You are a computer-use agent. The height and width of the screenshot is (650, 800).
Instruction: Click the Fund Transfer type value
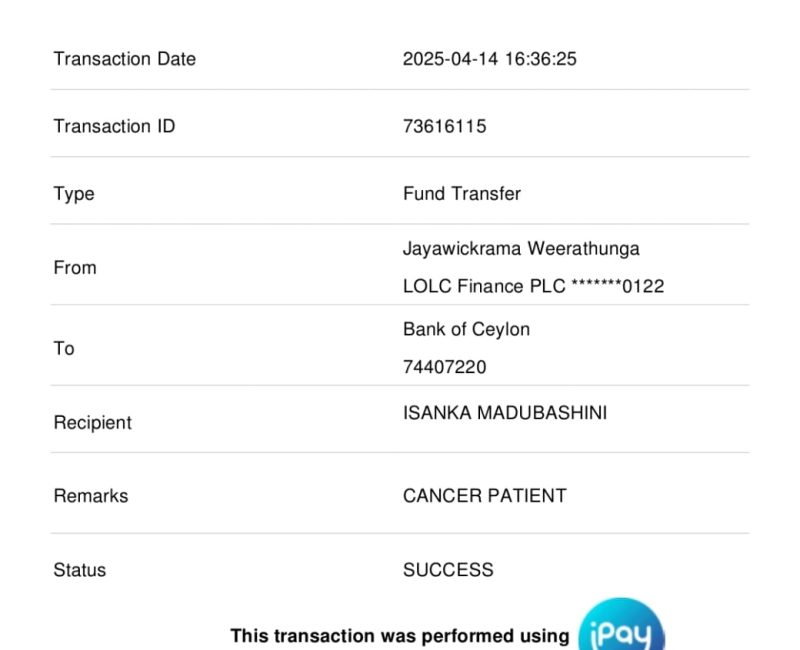(x=461, y=194)
